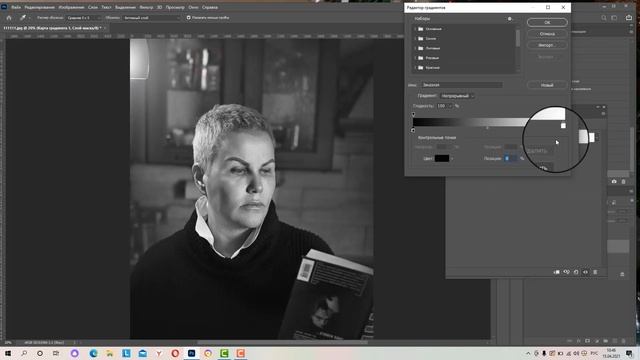Click the camera snapshot icon in right panel
This screenshot has width=640, height=360.
coord(614,181)
